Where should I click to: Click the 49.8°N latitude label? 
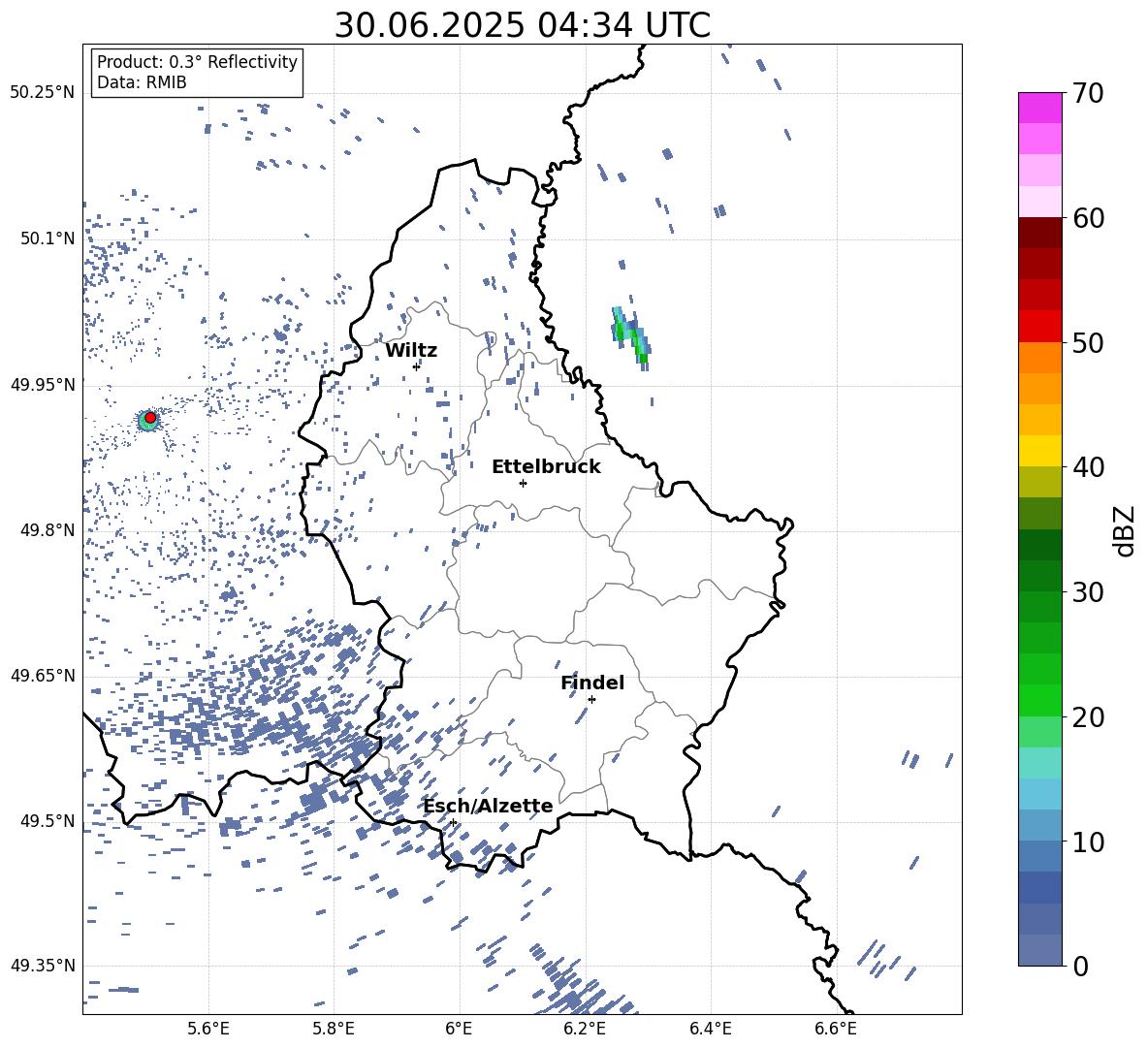[x=48, y=530]
